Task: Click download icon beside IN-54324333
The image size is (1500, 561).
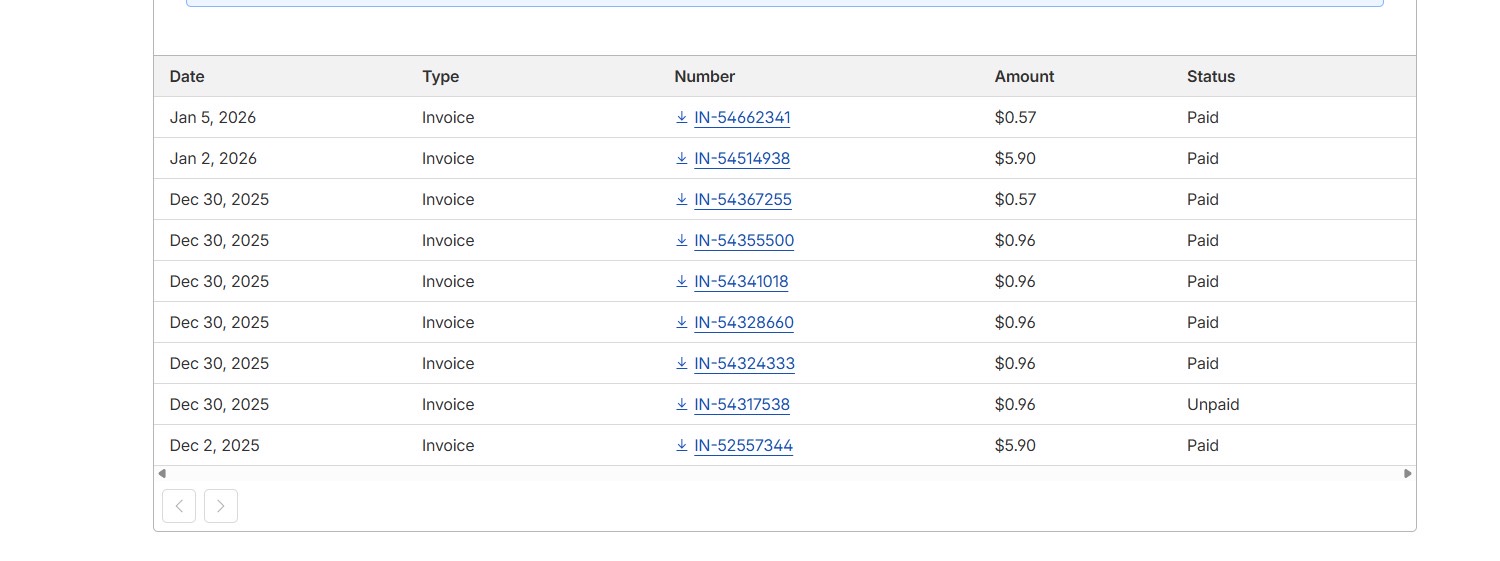Action: 682,364
